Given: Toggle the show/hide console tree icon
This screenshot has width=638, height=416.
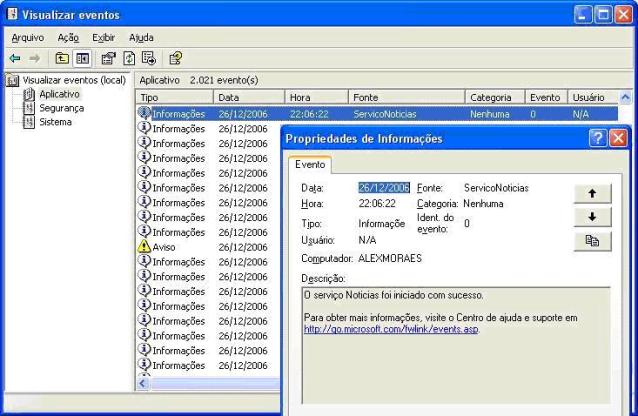Looking at the screenshot, I should point(82,59).
